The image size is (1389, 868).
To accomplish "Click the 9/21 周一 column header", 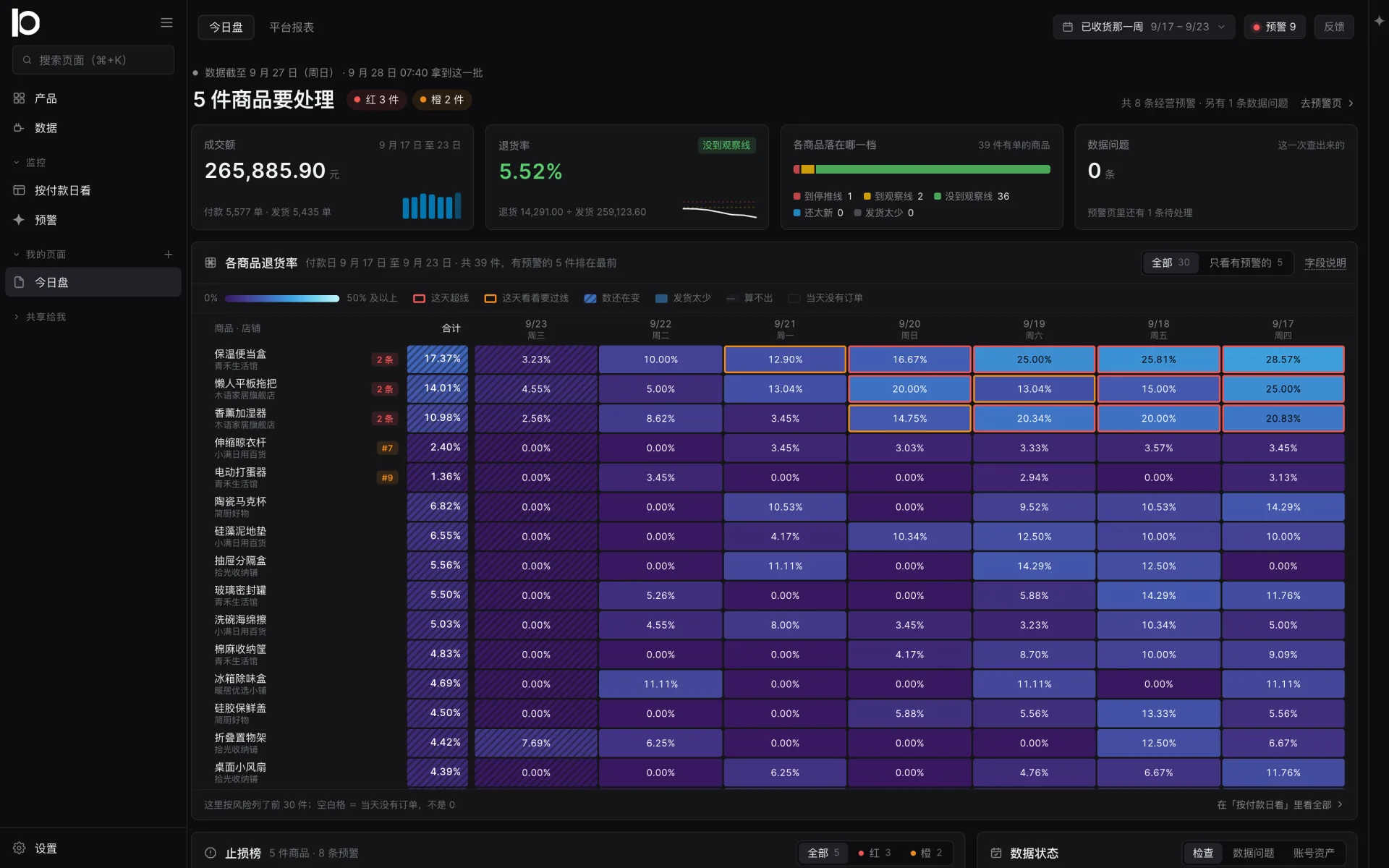I will [x=785, y=329].
